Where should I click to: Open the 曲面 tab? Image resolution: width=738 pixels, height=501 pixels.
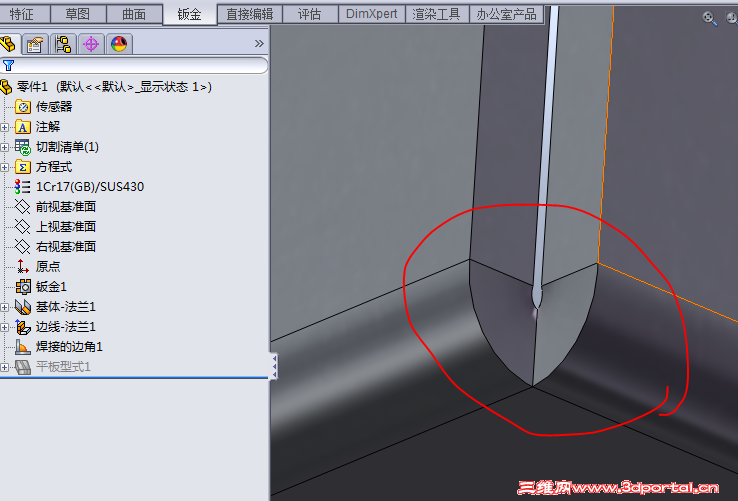(135, 14)
